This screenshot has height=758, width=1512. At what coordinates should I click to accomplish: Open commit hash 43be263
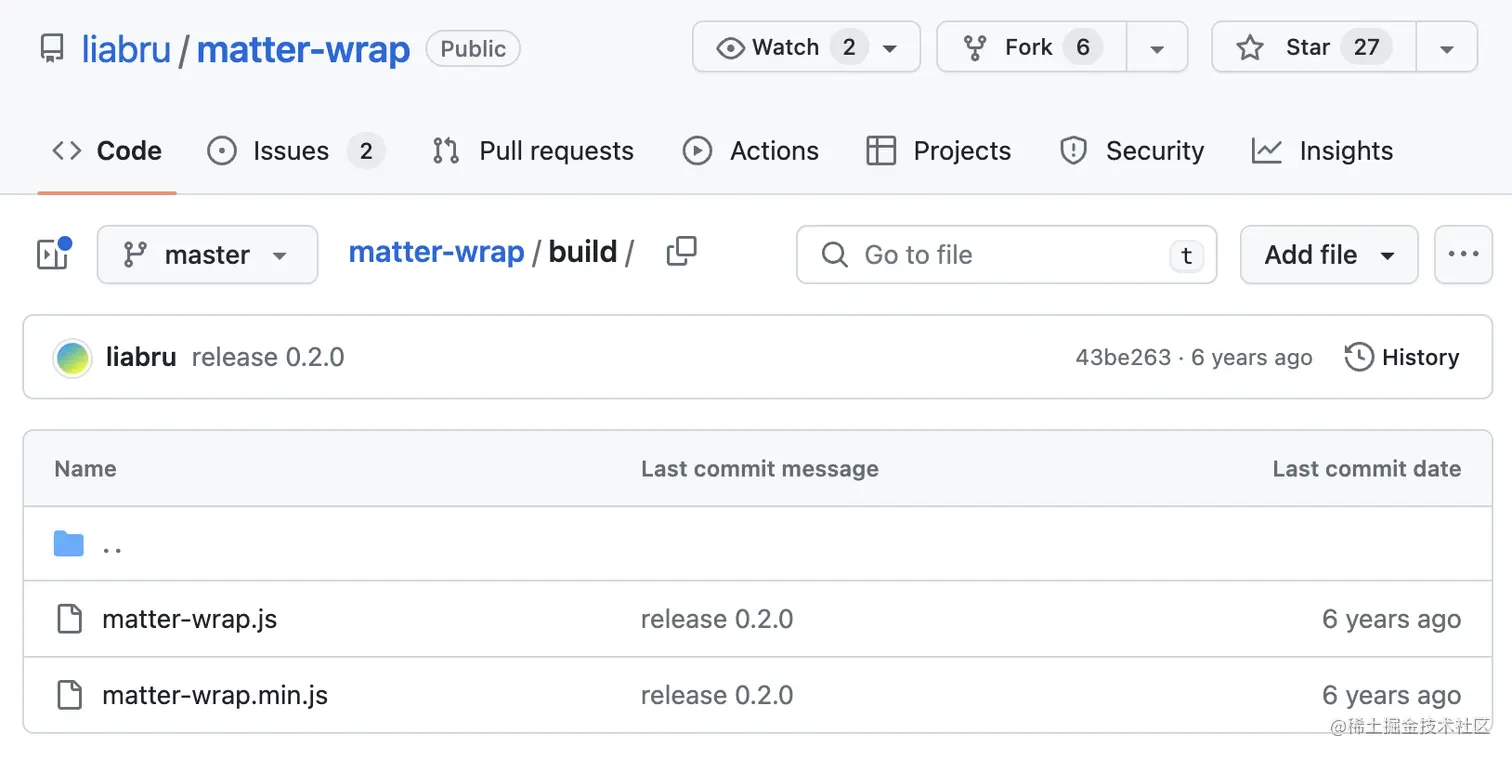[x=1123, y=358]
